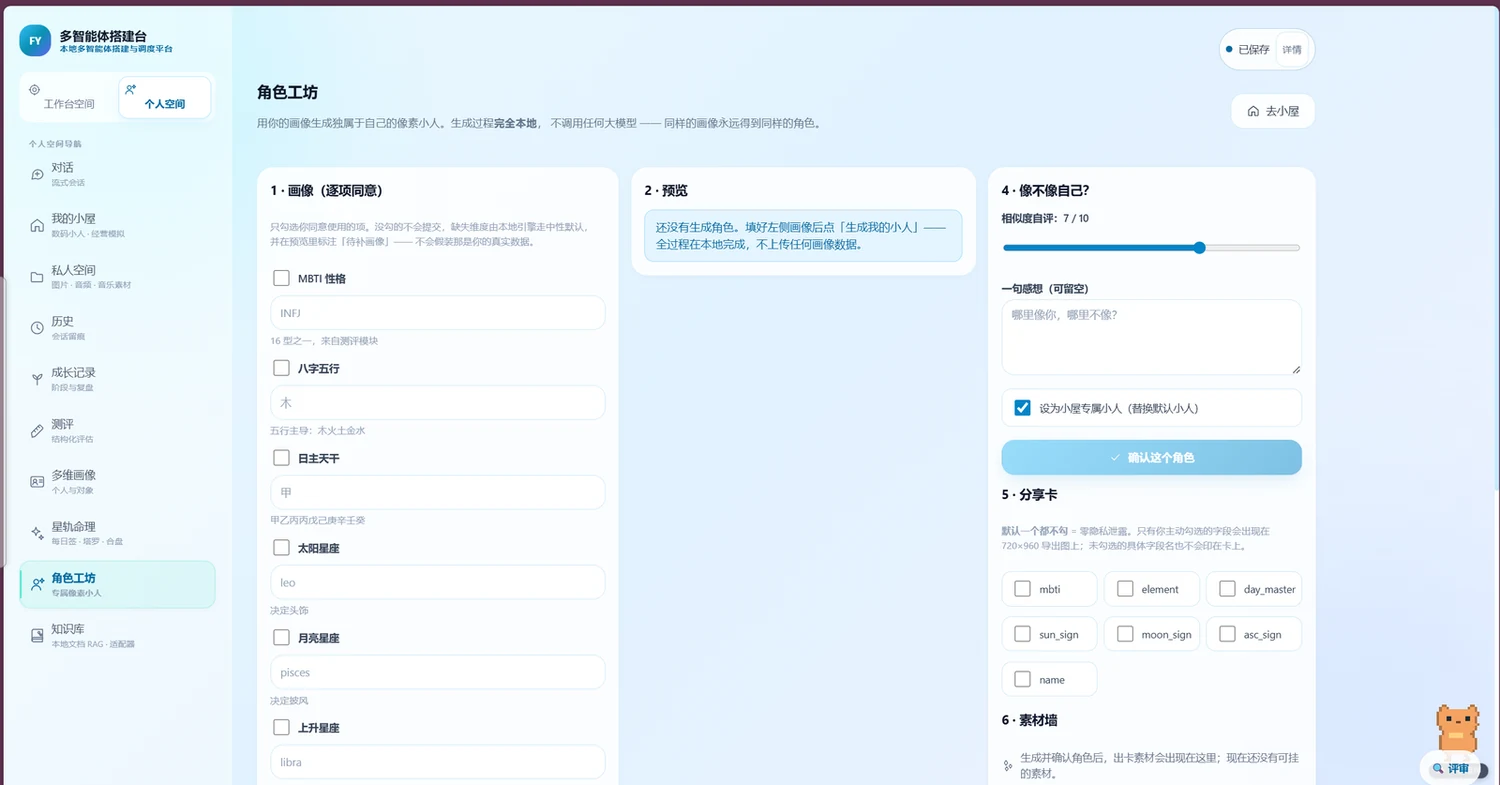
Task: Open the 成长记录 sprout icon
Action: click(x=37, y=379)
